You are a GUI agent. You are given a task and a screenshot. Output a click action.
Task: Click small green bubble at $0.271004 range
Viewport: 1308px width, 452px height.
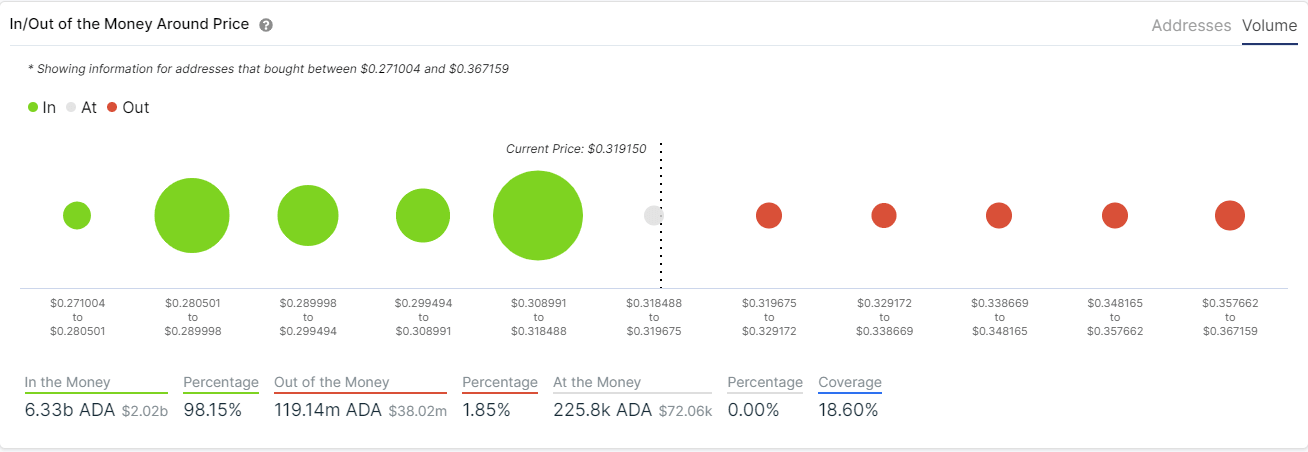tap(77, 215)
